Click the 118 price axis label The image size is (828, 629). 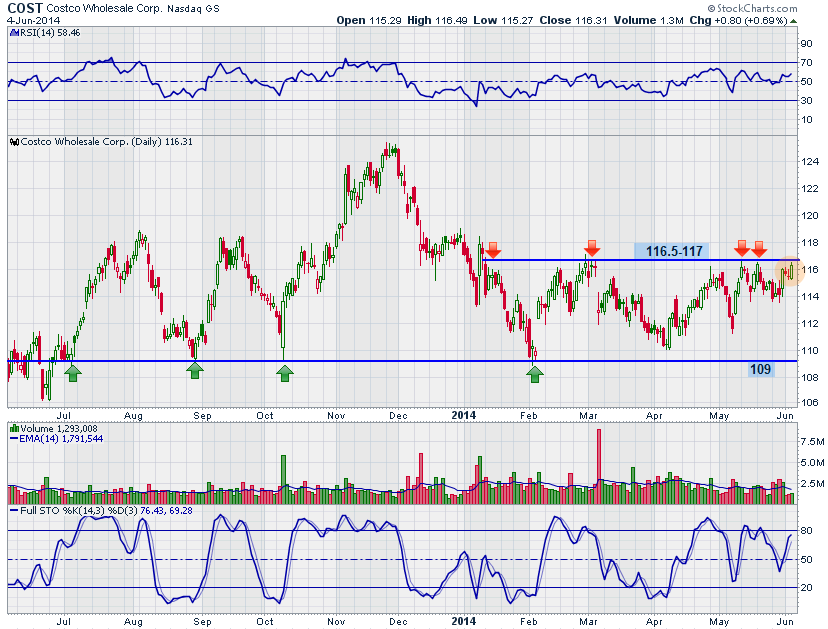810,242
